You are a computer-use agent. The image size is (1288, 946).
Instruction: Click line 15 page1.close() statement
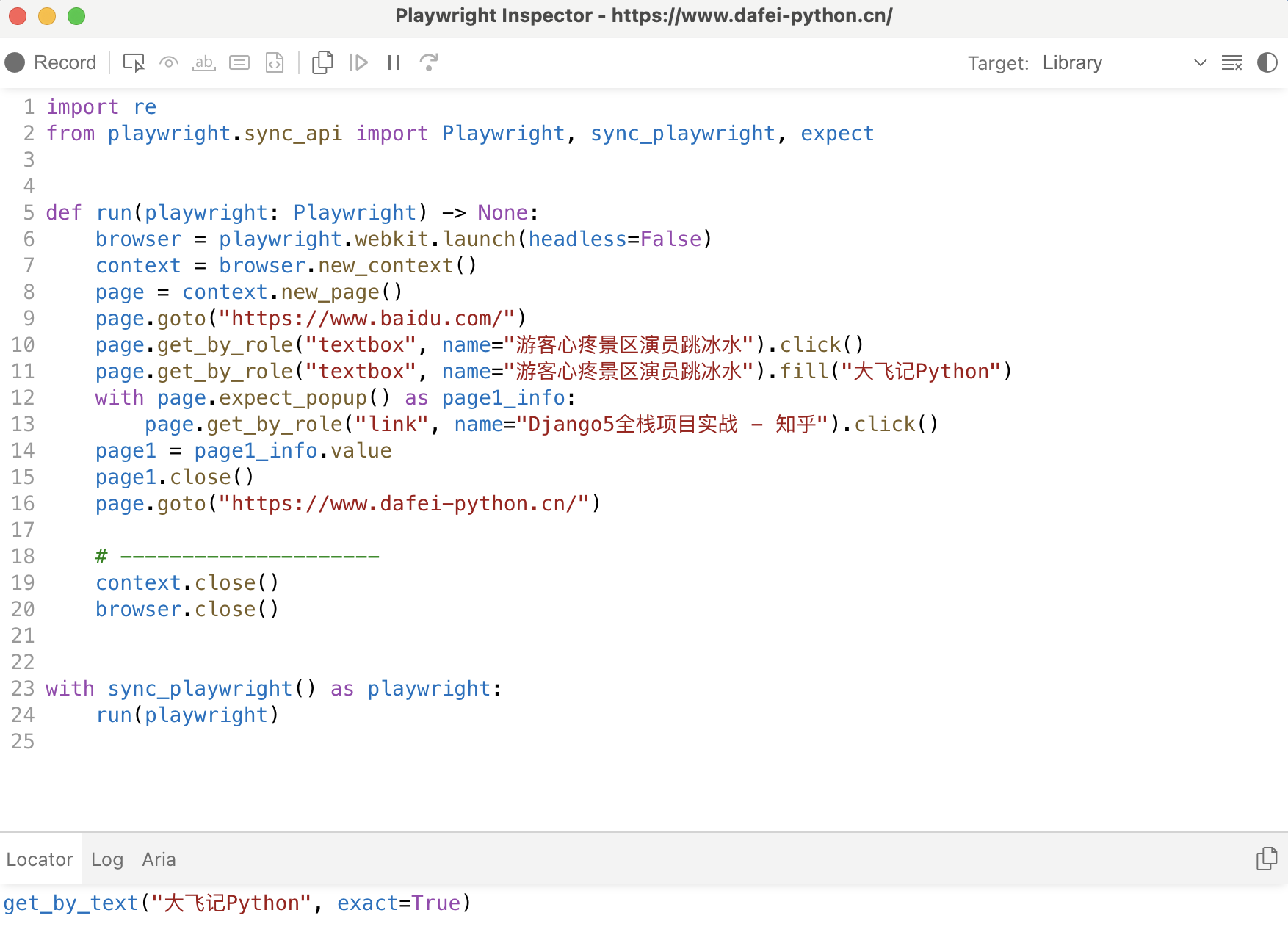click(x=175, y=477)
